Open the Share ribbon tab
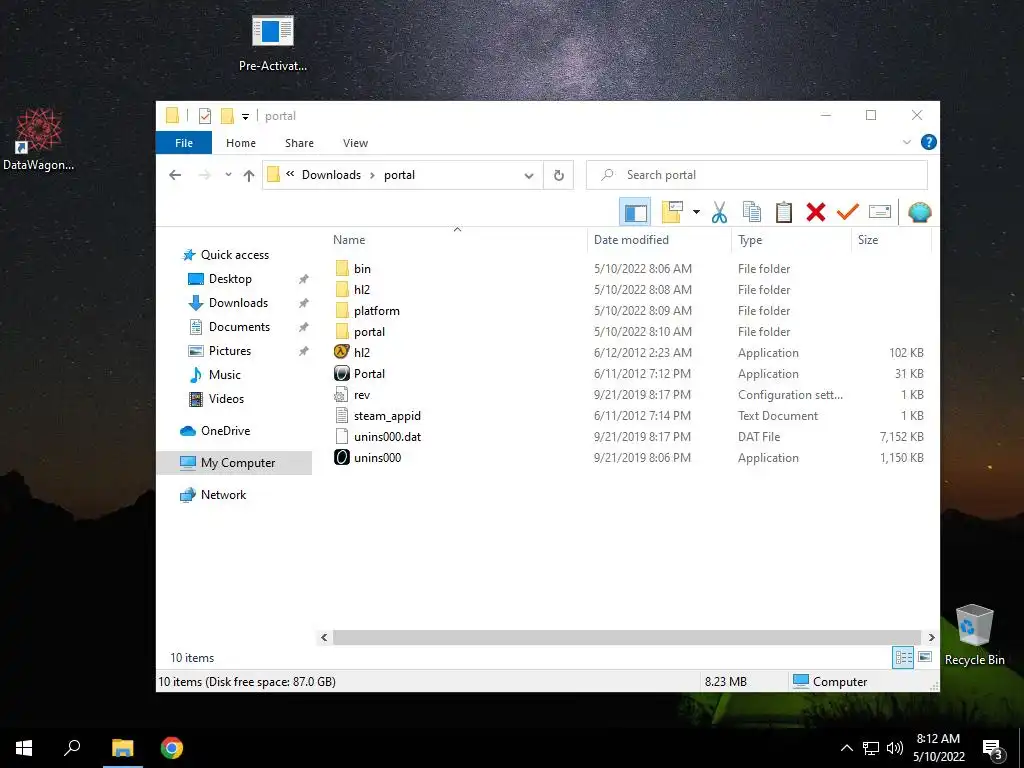Viewport: 1024px width, 768px height. (x=299, y=143)
